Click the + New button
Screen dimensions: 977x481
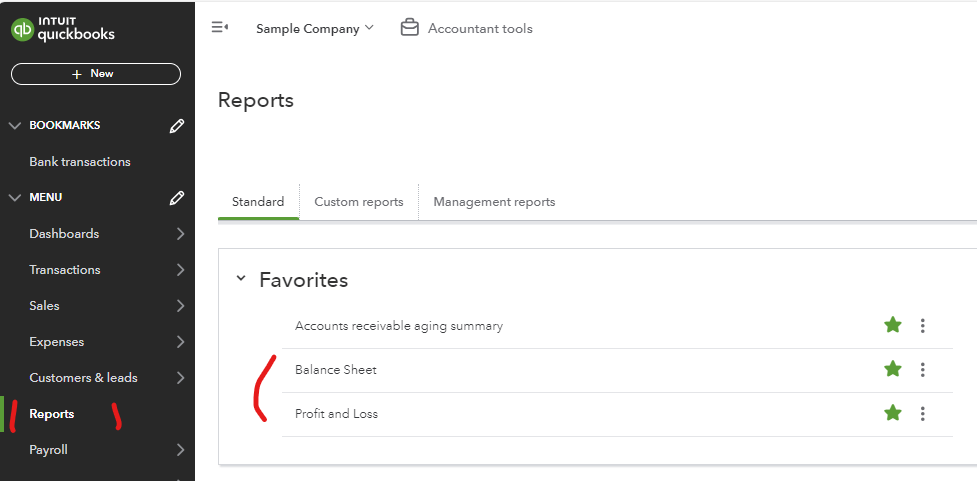(x=96, y=74)
